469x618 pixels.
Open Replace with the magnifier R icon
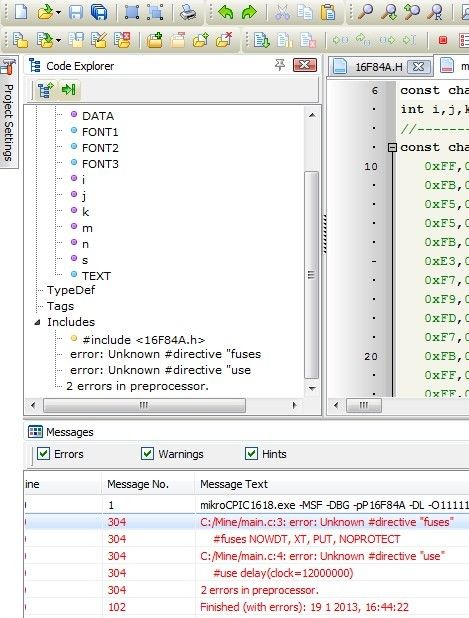point(436,13)
